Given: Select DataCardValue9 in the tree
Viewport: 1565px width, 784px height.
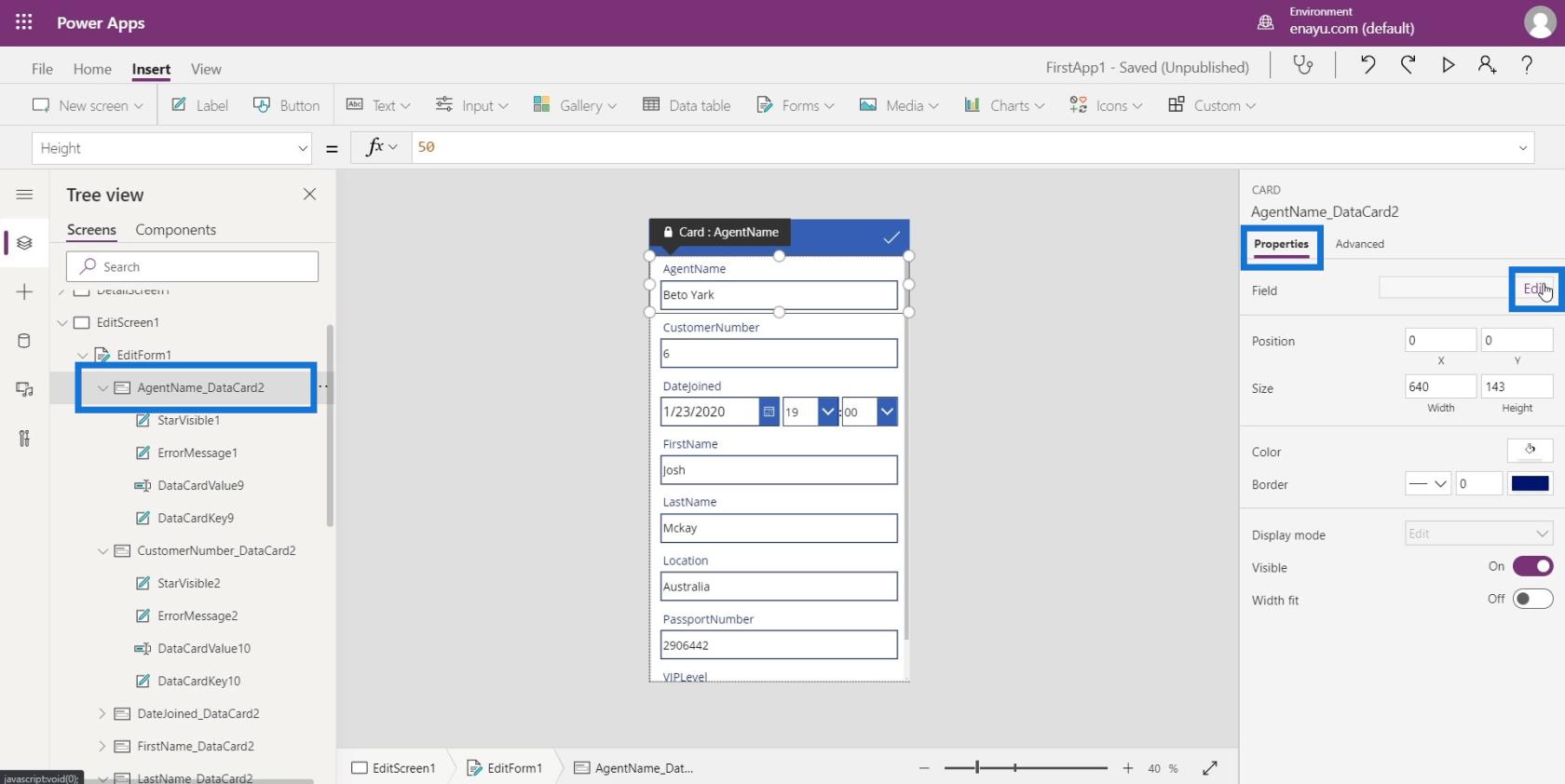Looking at the screenshot, I should coord(200,486).
